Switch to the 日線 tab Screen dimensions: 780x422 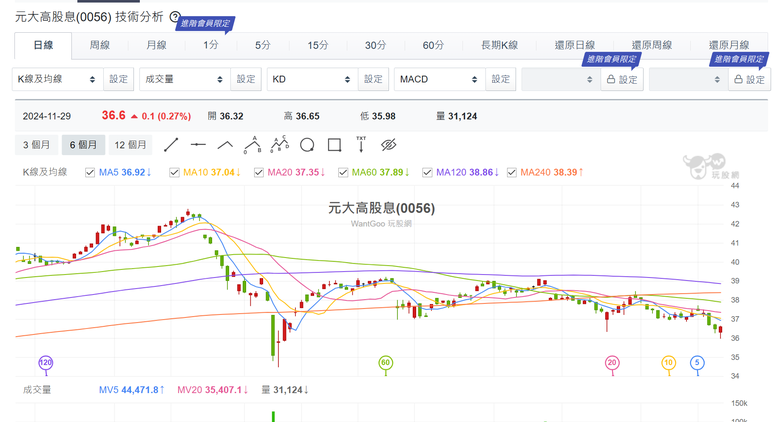[43, 45]
